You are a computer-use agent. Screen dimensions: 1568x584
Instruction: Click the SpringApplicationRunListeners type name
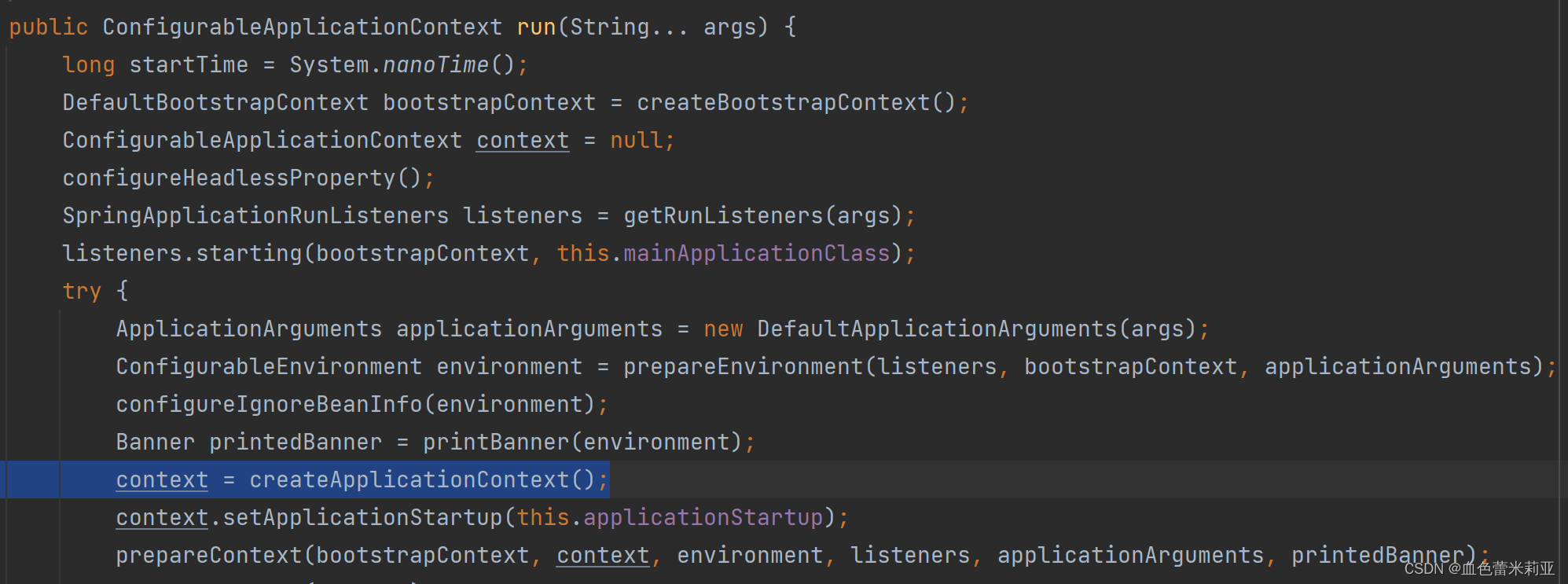click(x=255, y=215)
